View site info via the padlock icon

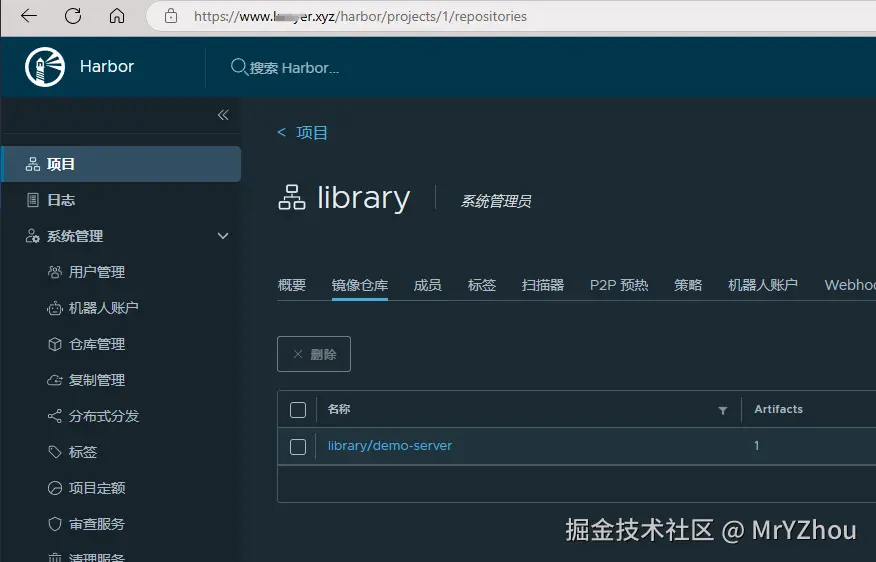(171, 16)
